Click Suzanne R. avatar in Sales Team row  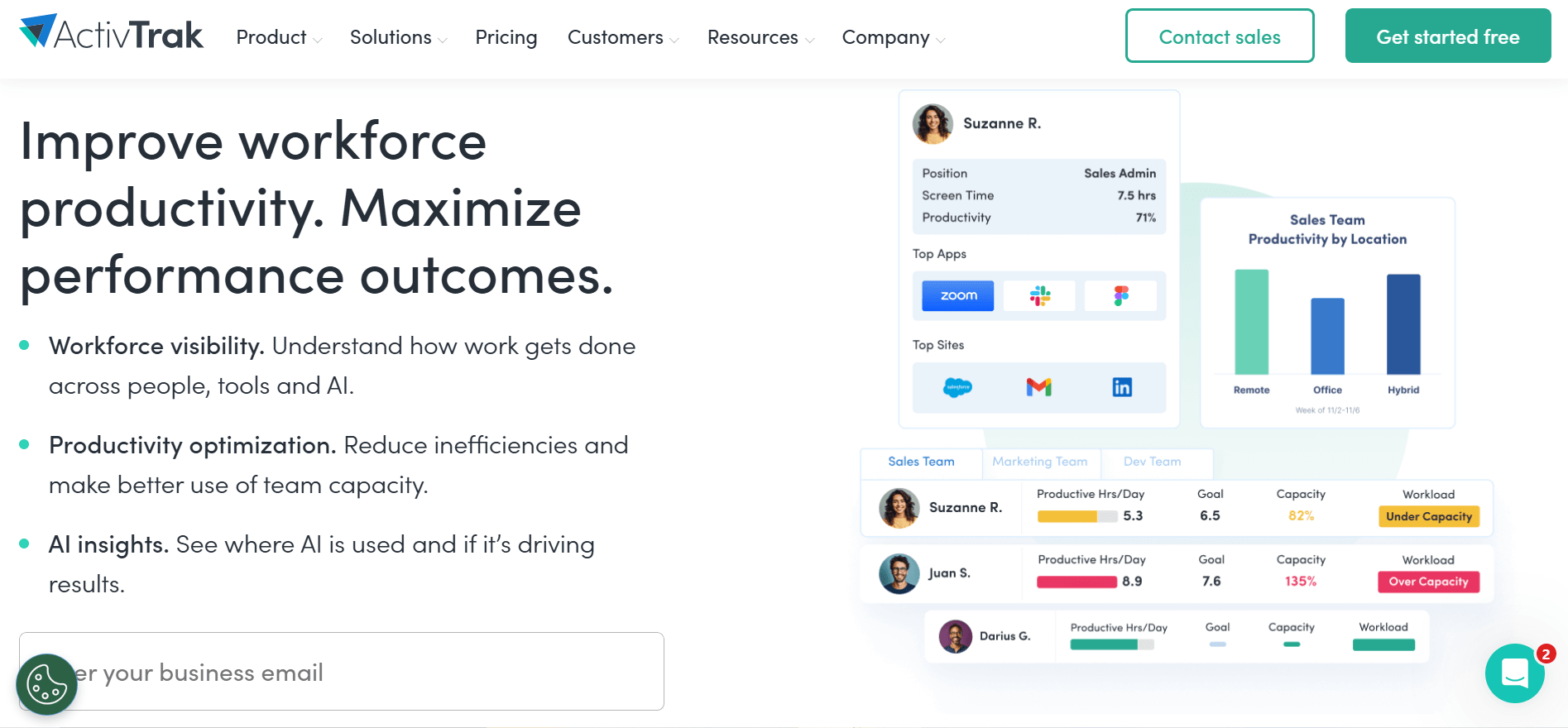(899, 508)
